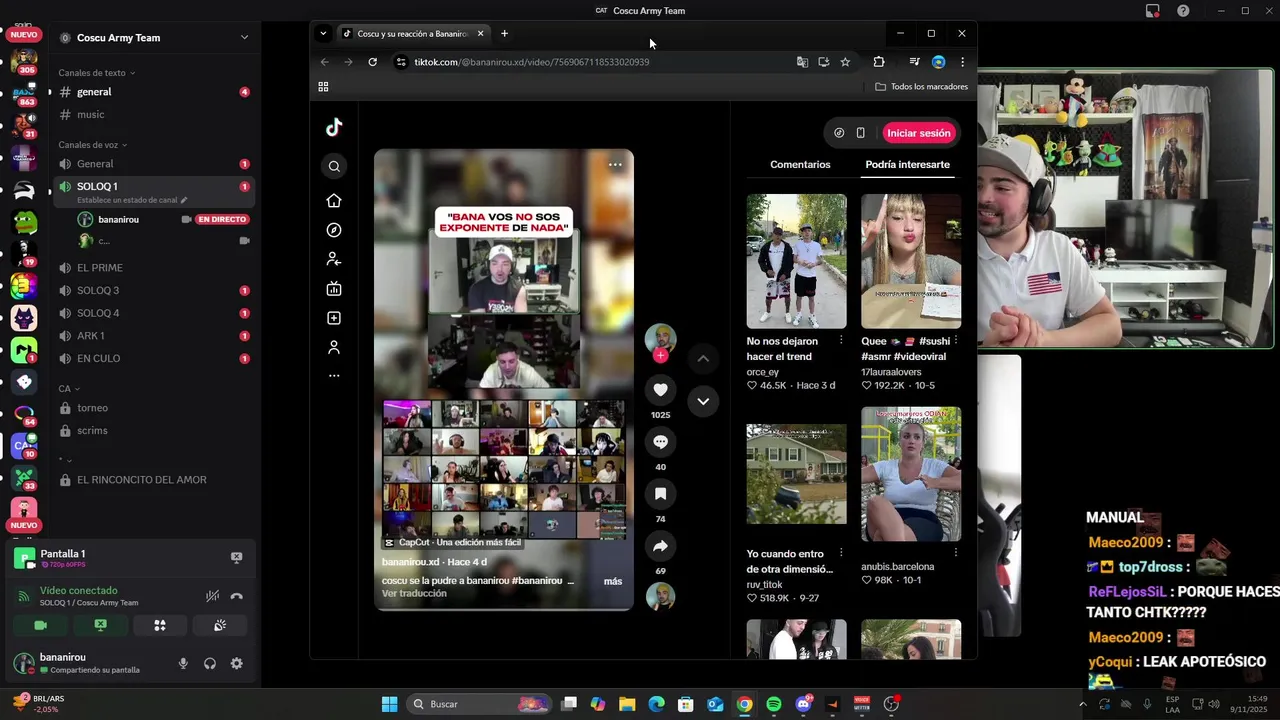Screen dimensions: 1280x720
Task: Open Spotify from the taskbar
Action: point(774,704)
